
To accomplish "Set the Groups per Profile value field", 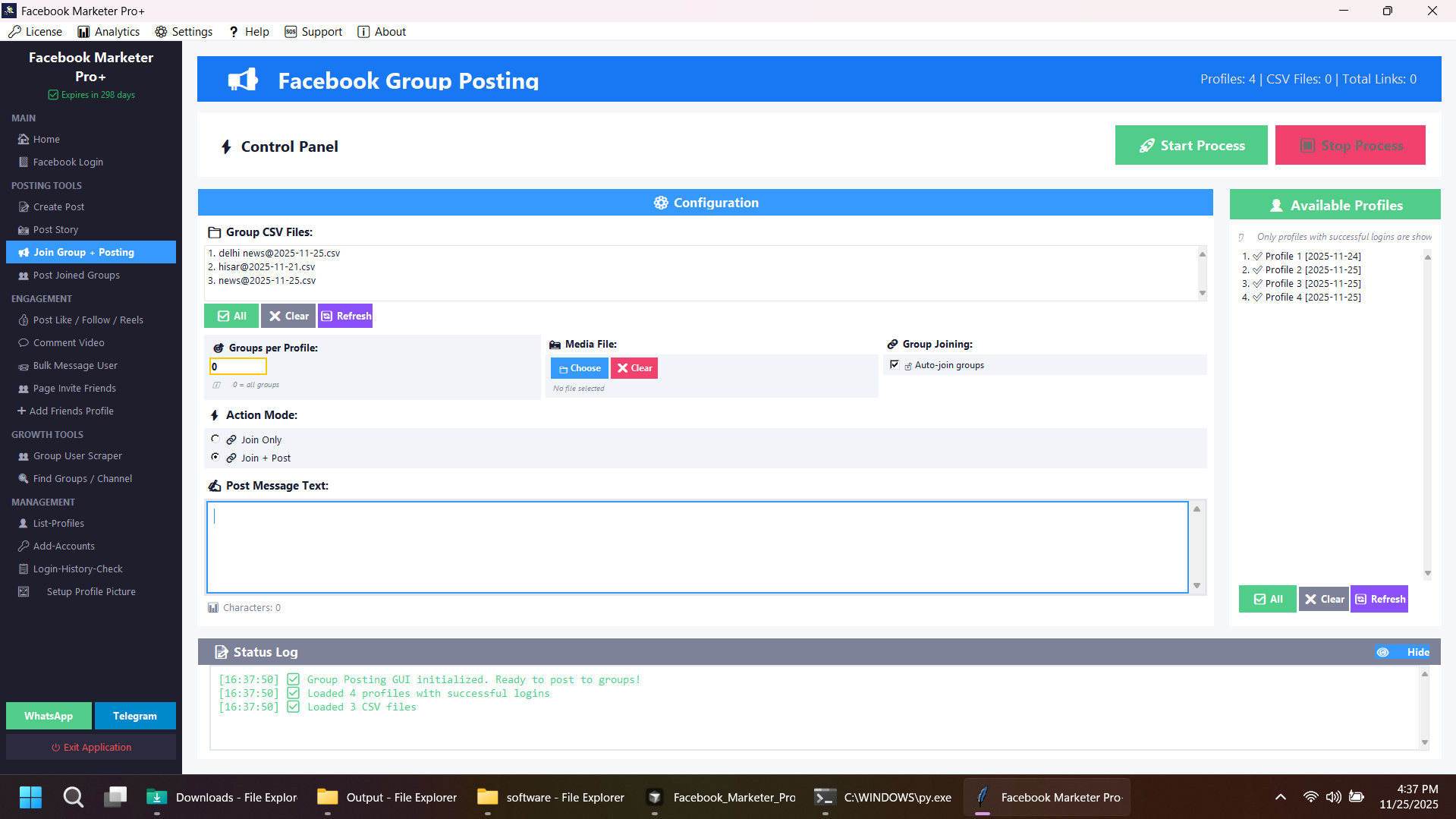I will tap(237, 366).
